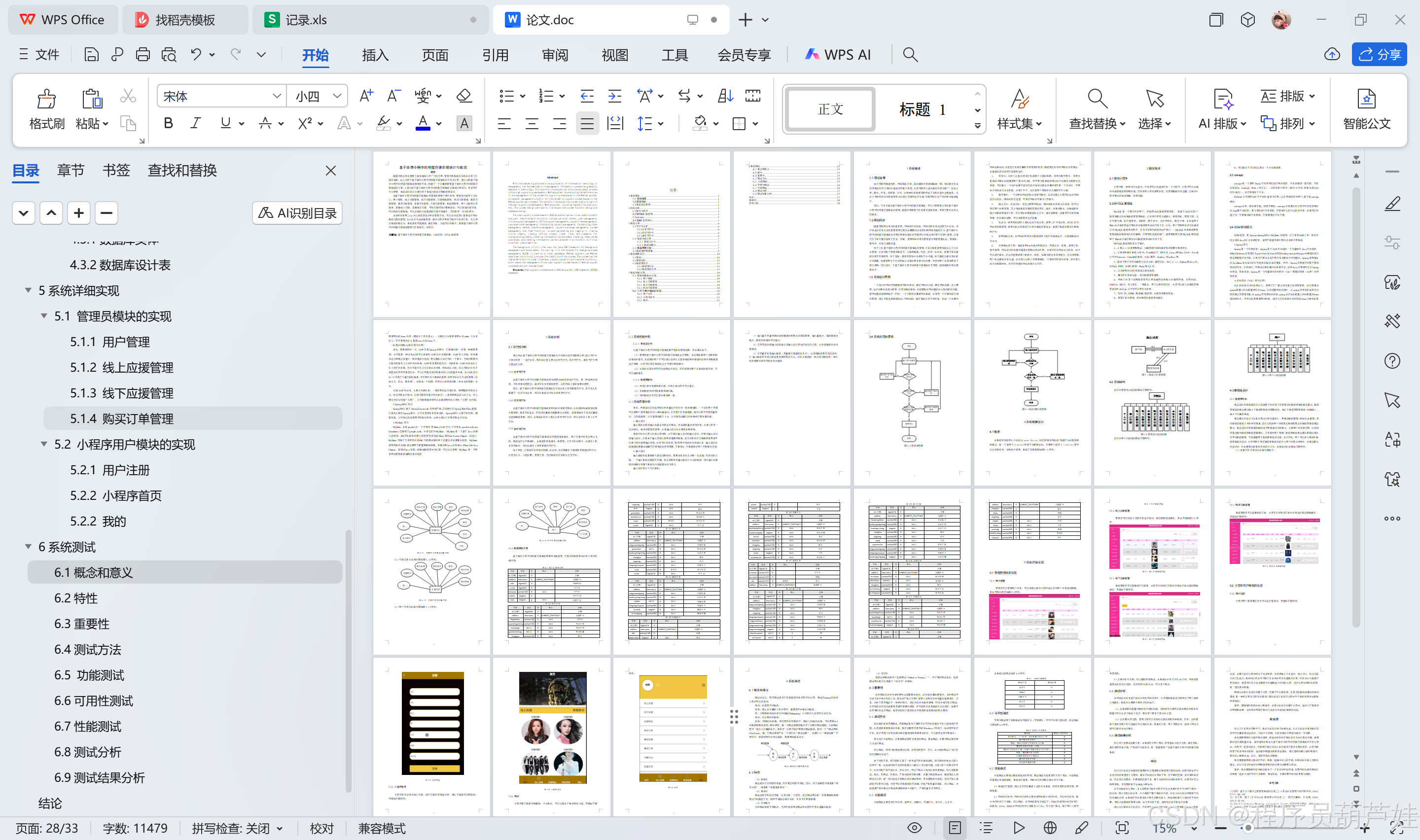This screenshot has width=1420, height=840.
Task: Click the decrease font size icon
Action: coord(393,96)
